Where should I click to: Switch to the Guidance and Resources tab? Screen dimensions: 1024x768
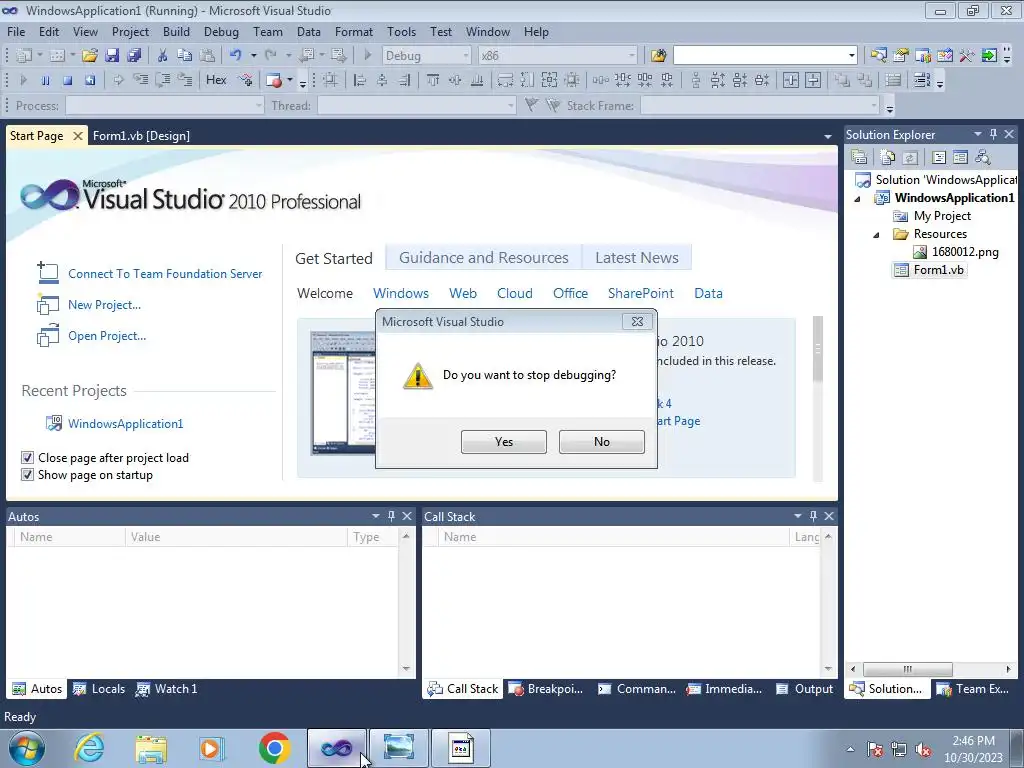pos(484,258)
